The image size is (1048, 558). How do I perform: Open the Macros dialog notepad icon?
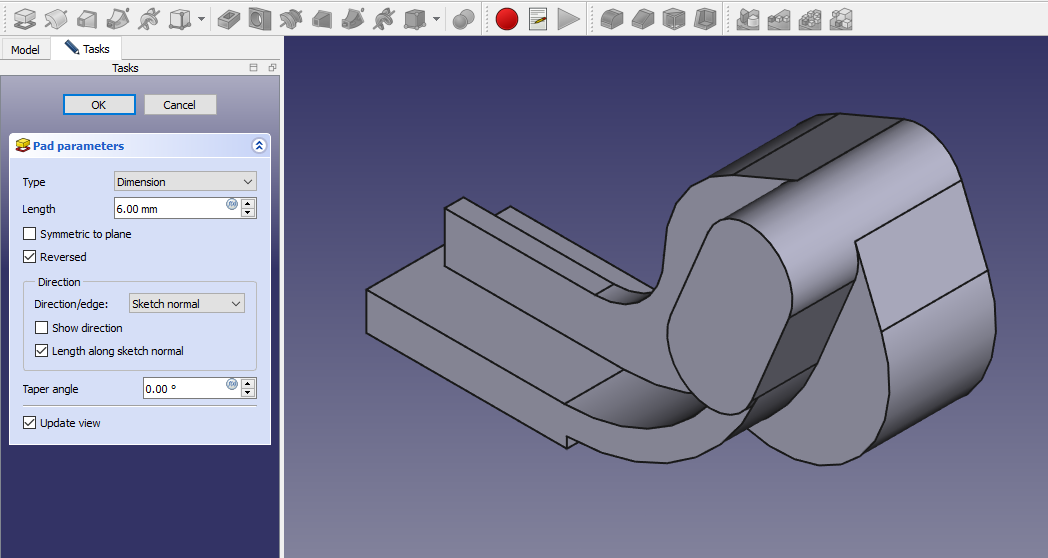[538, 18]
